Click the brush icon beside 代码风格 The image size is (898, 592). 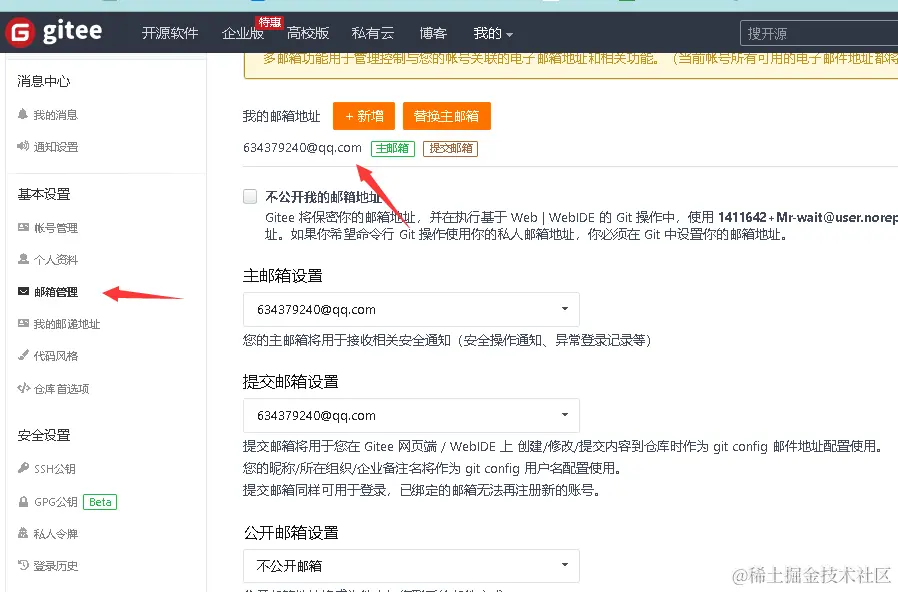coord(23,355)
